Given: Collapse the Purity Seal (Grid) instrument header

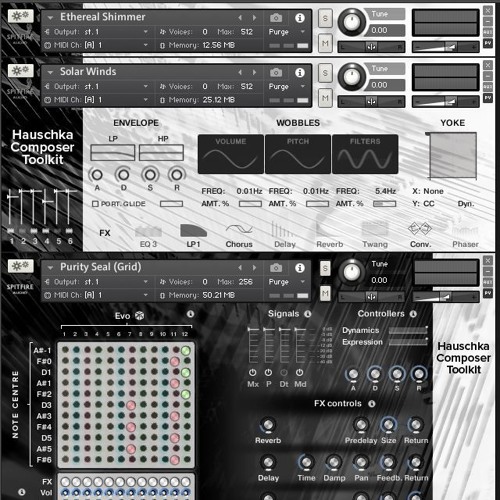Looking at the screenshot, I should point(50,268).
